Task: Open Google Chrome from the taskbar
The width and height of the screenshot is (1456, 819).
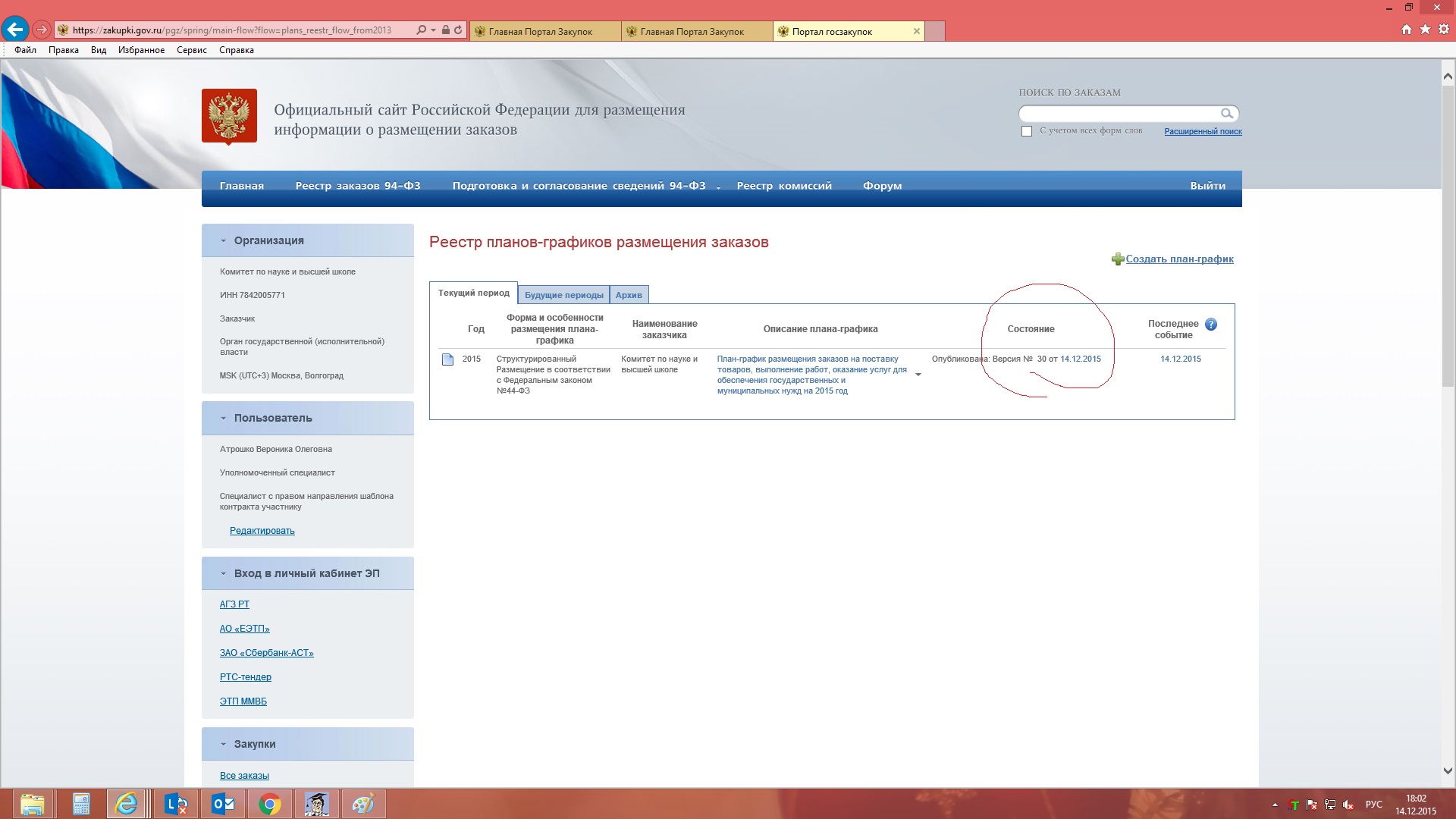Action: tap(269, 804)
